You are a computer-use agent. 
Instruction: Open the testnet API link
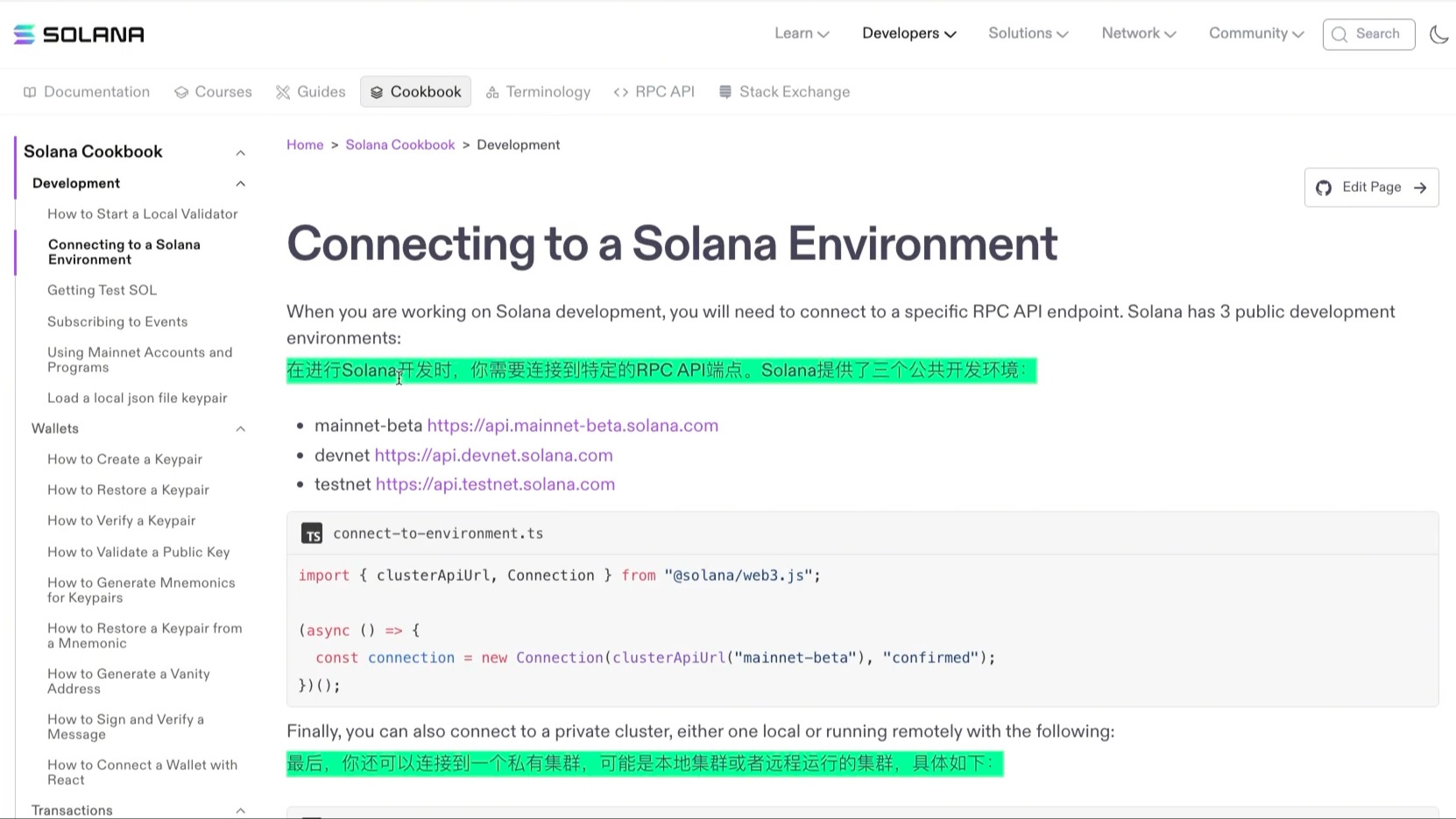click(496, 484)
